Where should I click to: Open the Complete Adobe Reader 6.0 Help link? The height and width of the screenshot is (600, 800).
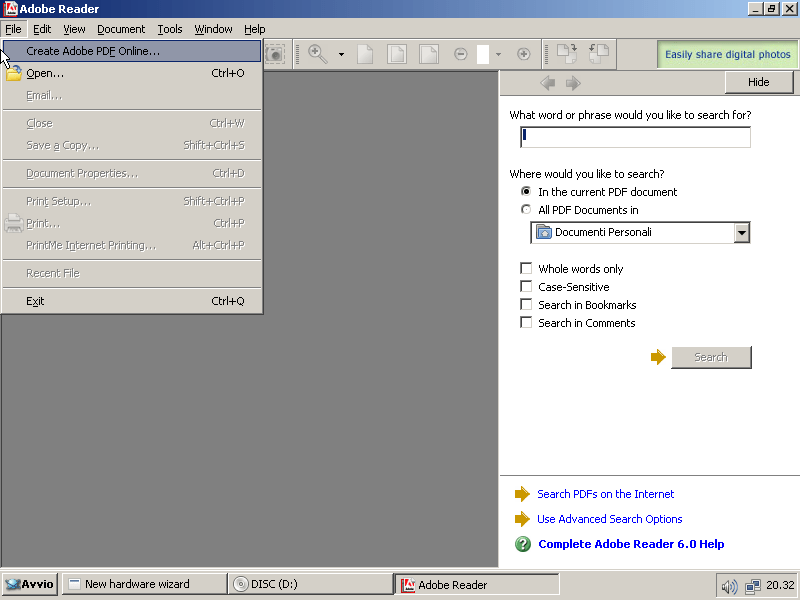point(631,544)
